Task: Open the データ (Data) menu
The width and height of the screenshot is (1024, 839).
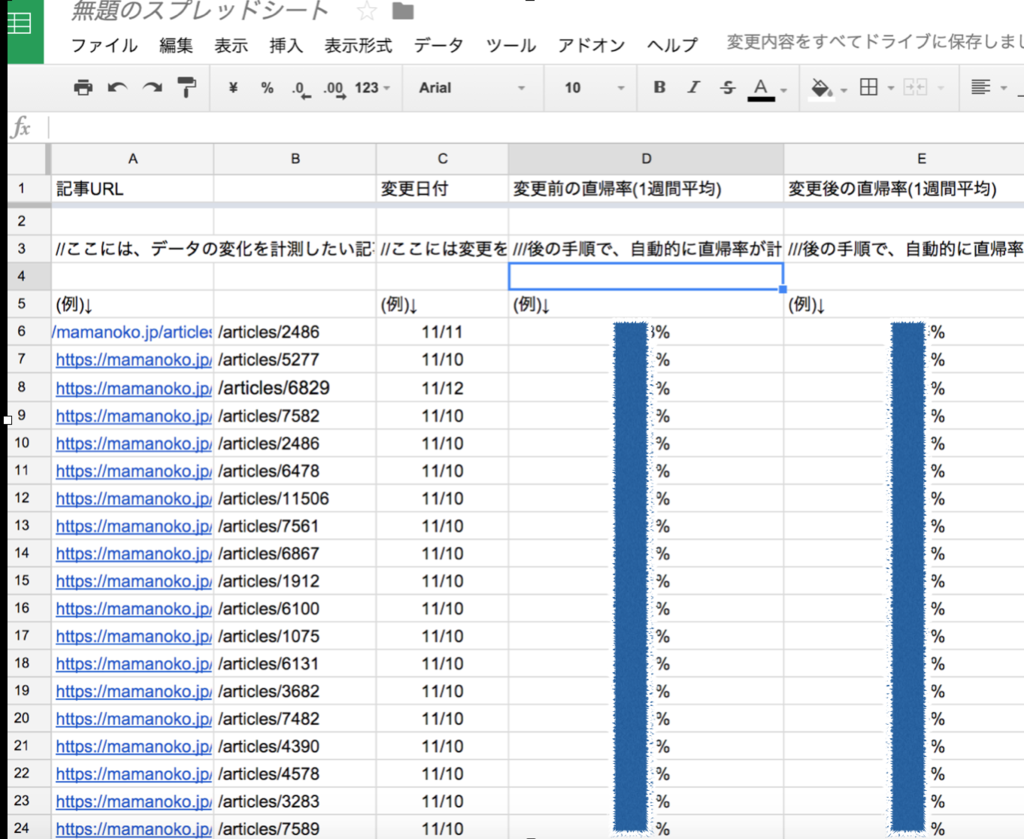Action: tap(437, 45)
